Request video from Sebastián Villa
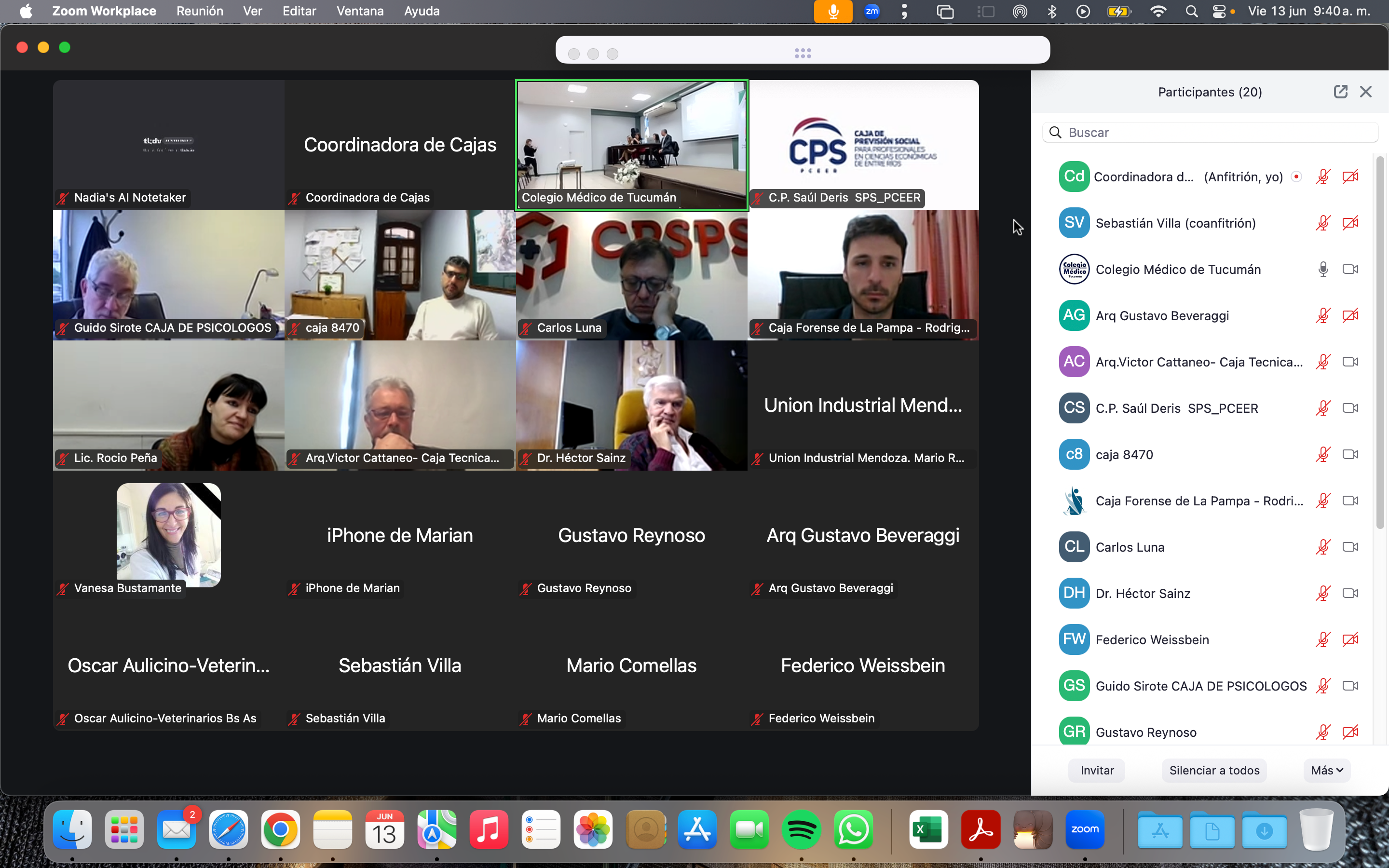1389x868 pixels. pos(1350,223)
